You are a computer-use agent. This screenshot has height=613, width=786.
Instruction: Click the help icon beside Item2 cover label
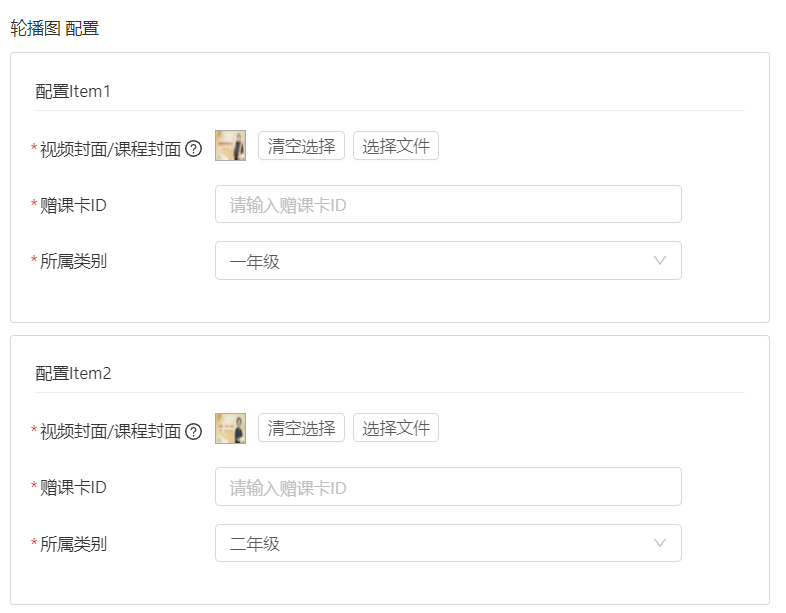(x=194, y=431)
